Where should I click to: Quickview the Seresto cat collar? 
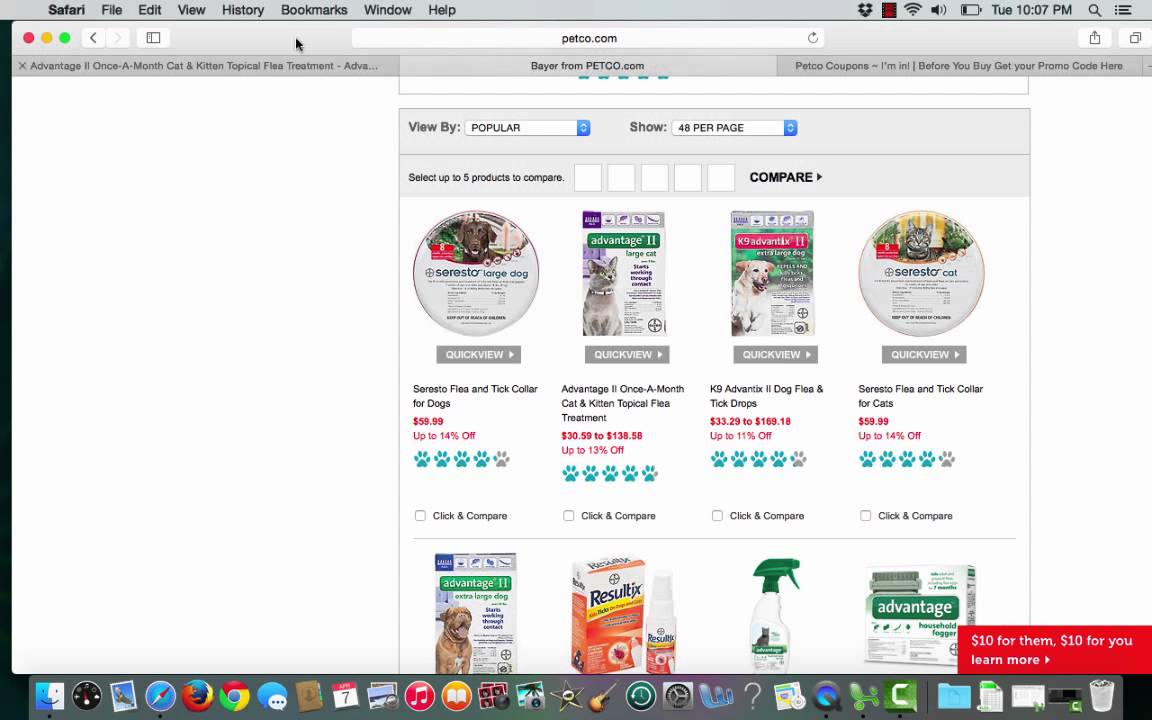(x=924, y=355)
